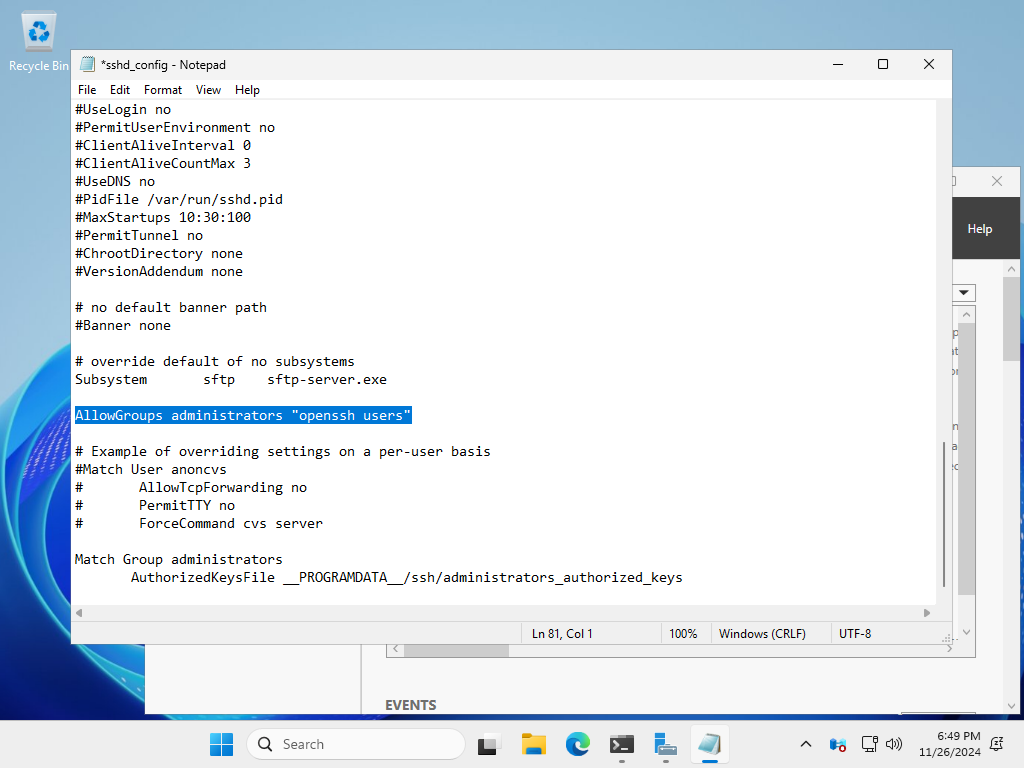Viewport: 1024px width, 768px height.
Task: Click the '#PidFile /var/run/sshd.pid' line
Action: tap(178, 199)
